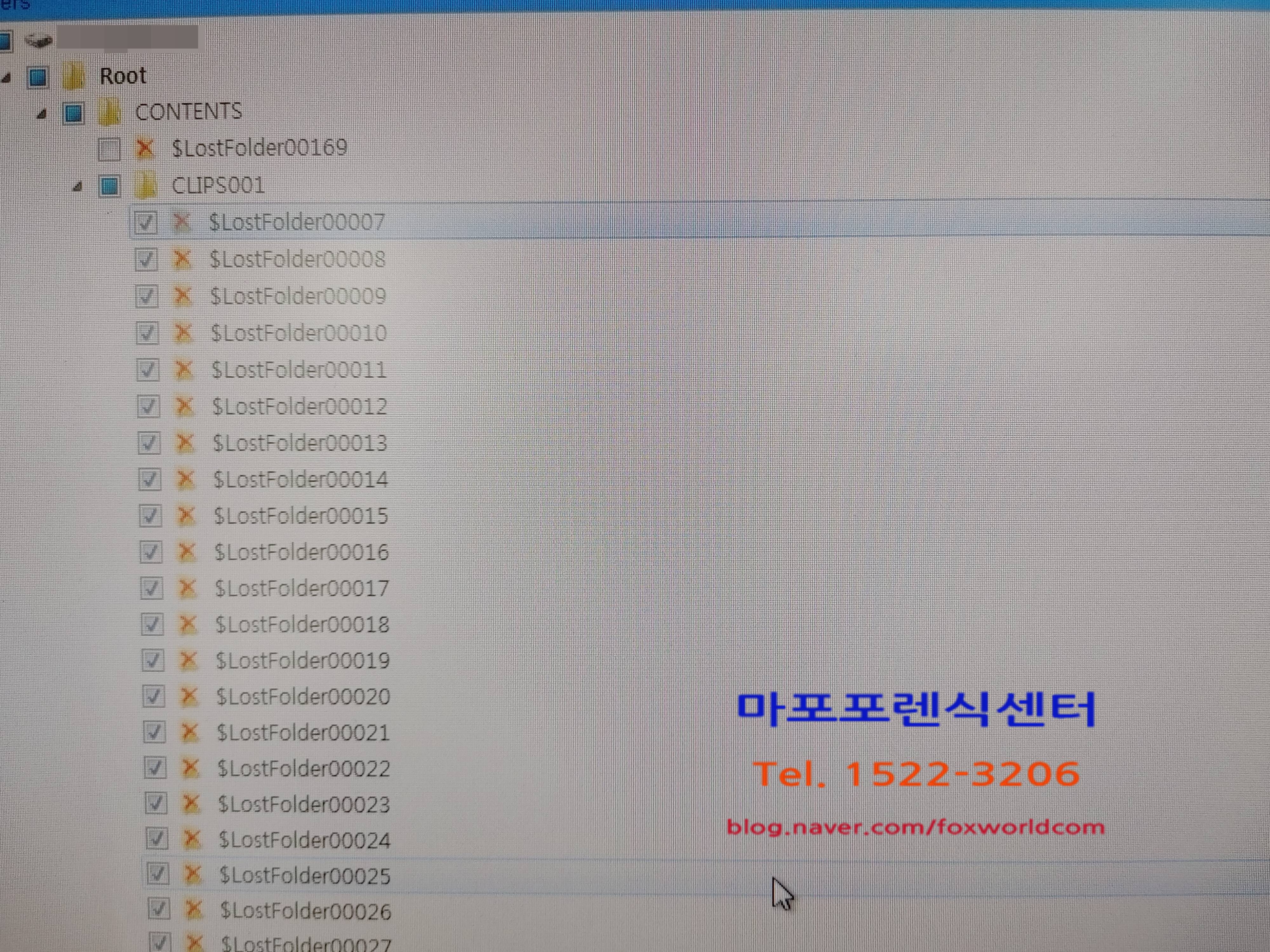Toggle the Root folder checkbox
Image resolution: width=1270 pixels, height=952 pixels.
(x=38, y=77)
